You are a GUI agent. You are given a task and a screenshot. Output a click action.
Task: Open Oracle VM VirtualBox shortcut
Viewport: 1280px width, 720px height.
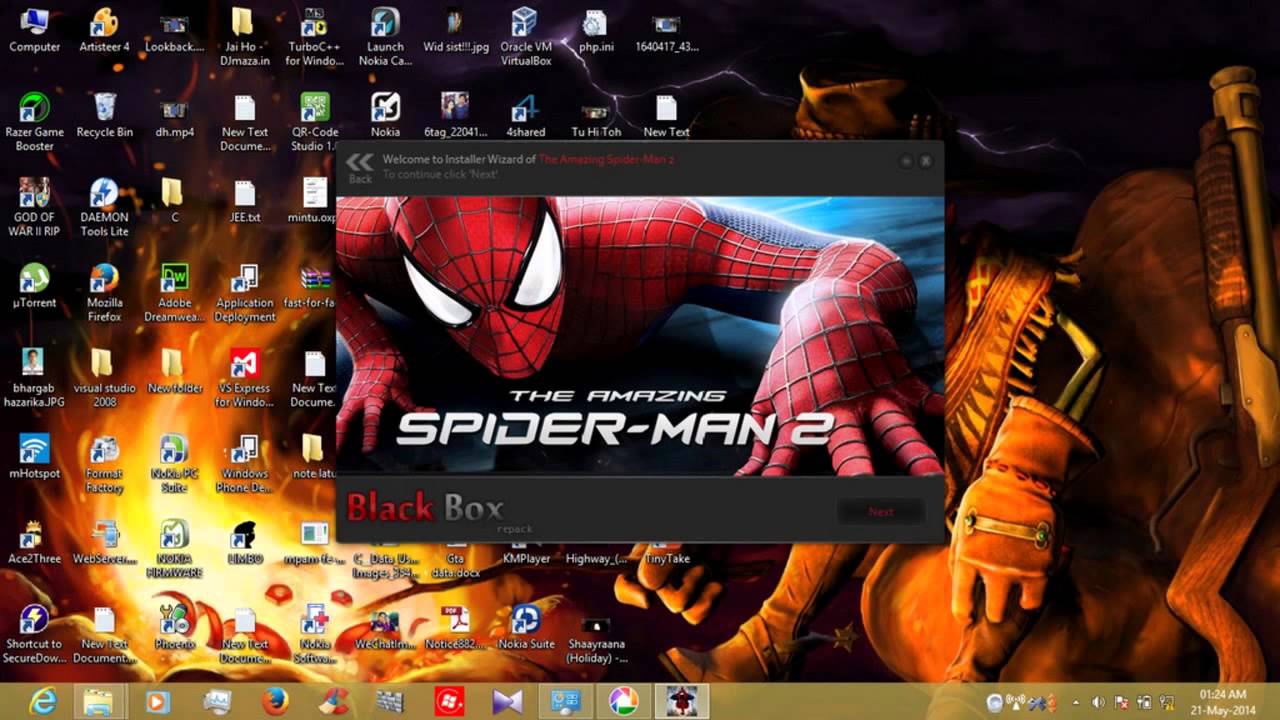pyautogui.click(x=526, y=37)
